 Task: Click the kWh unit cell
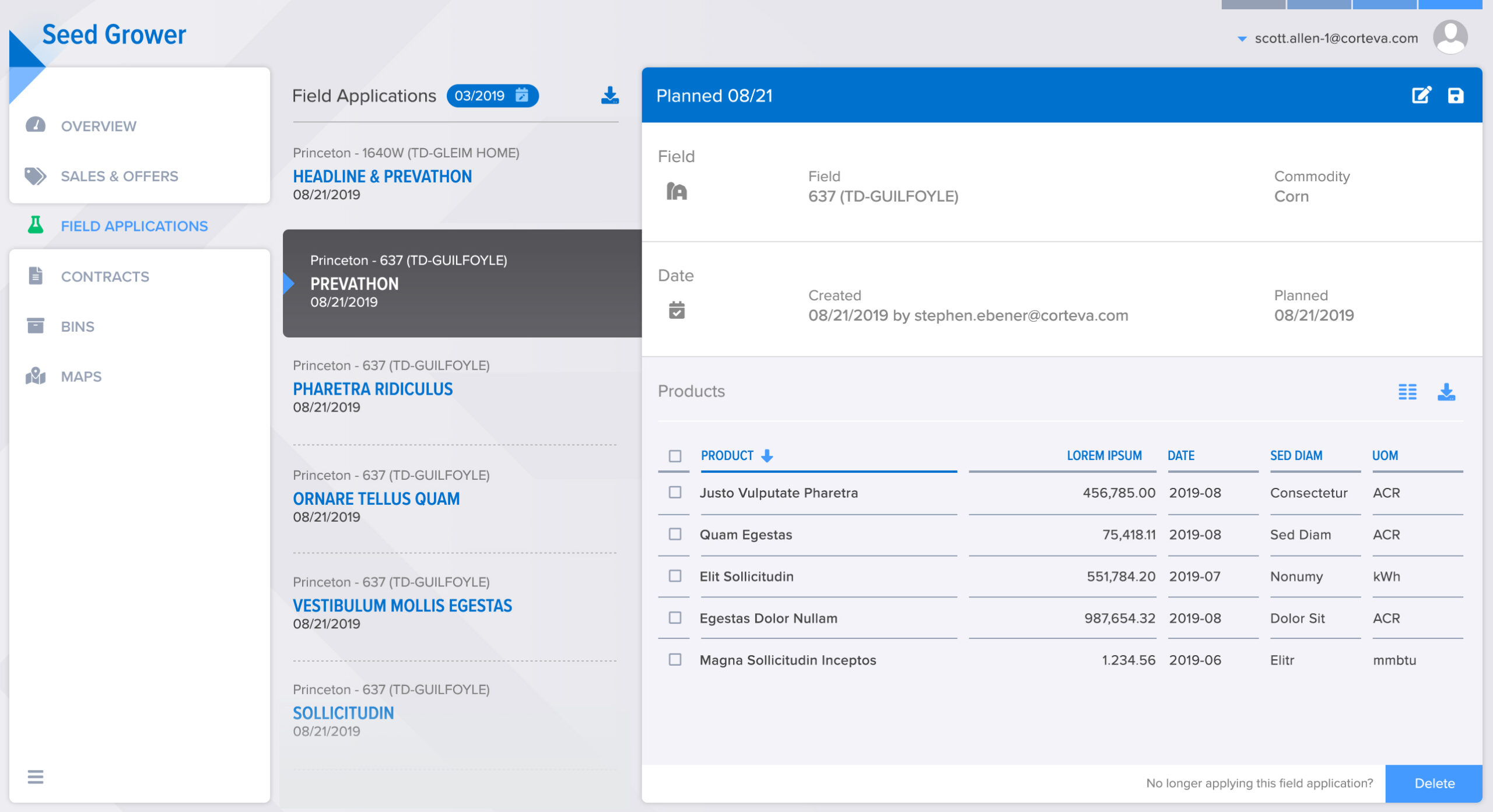[1386, 577]
